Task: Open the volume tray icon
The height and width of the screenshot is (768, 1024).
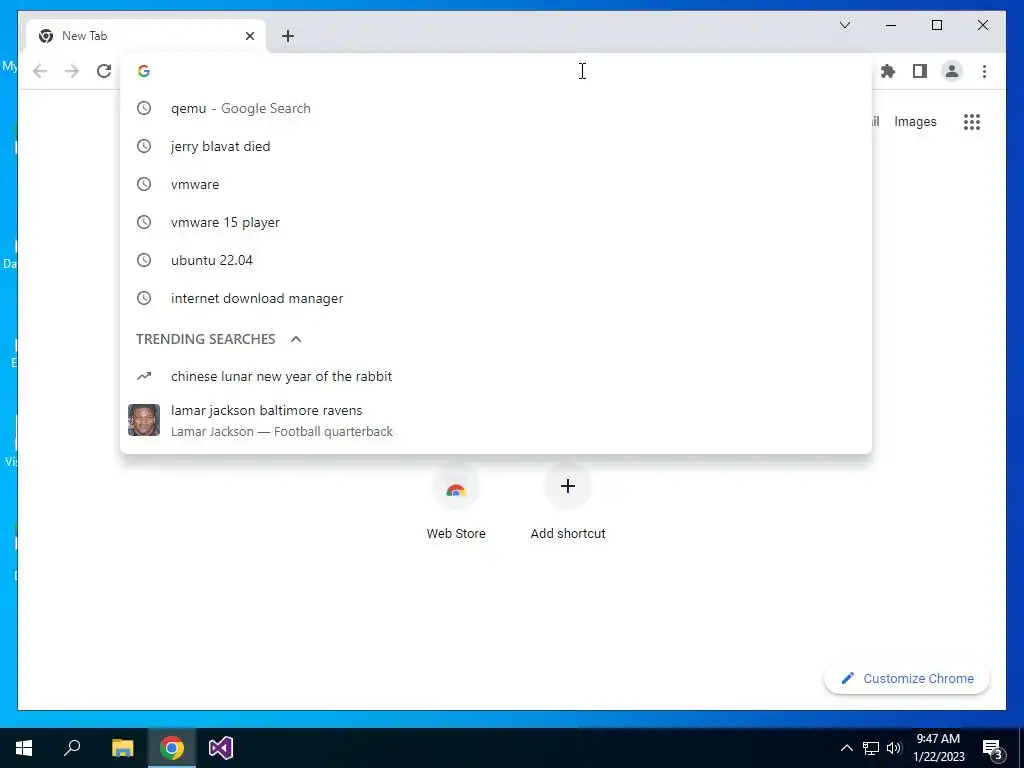Action: [x=894, y=748]
